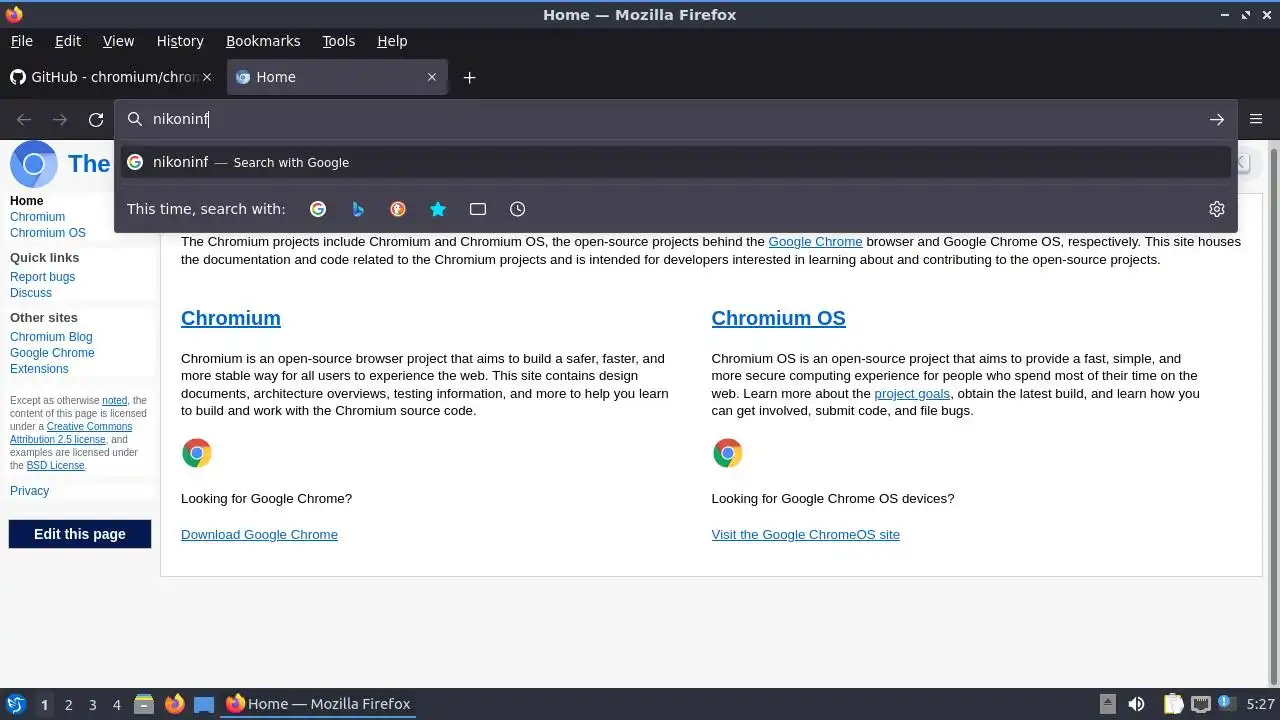Open the Bookmarks menu

[x=263, y=41]
